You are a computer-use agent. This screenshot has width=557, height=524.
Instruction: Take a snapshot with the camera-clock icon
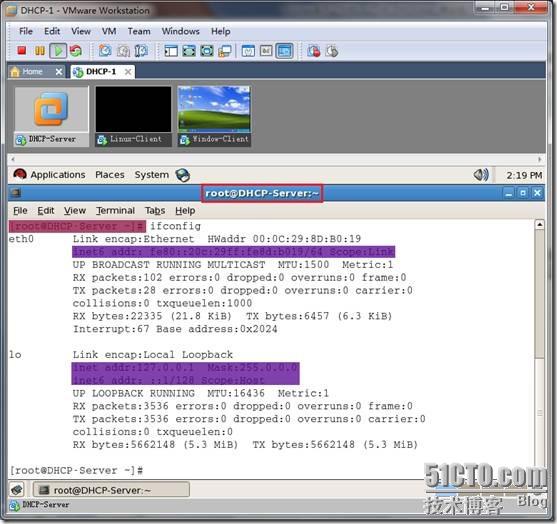[x=105, y=51]
